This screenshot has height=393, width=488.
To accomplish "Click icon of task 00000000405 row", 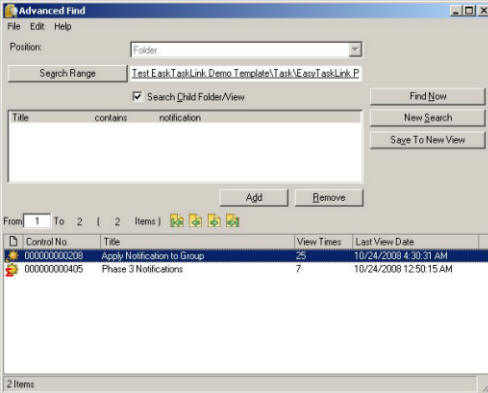I will point(12,269).
